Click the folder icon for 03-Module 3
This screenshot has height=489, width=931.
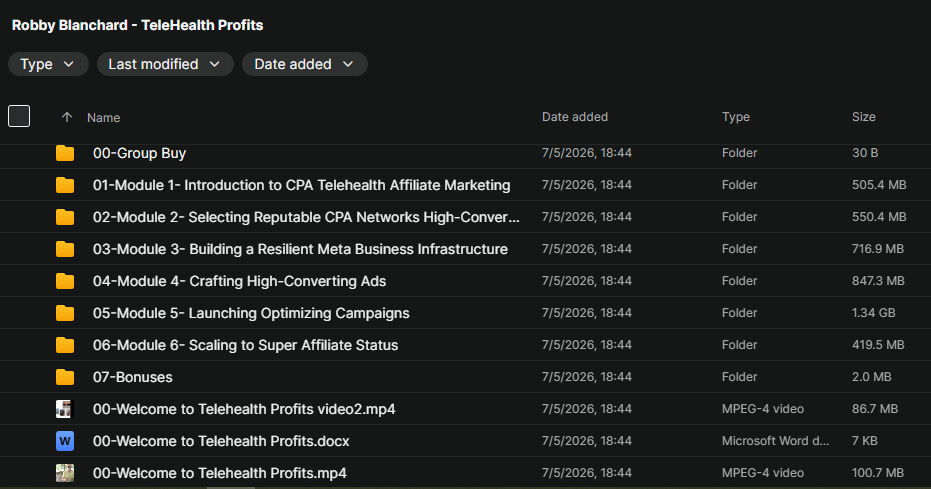point(65,249)
